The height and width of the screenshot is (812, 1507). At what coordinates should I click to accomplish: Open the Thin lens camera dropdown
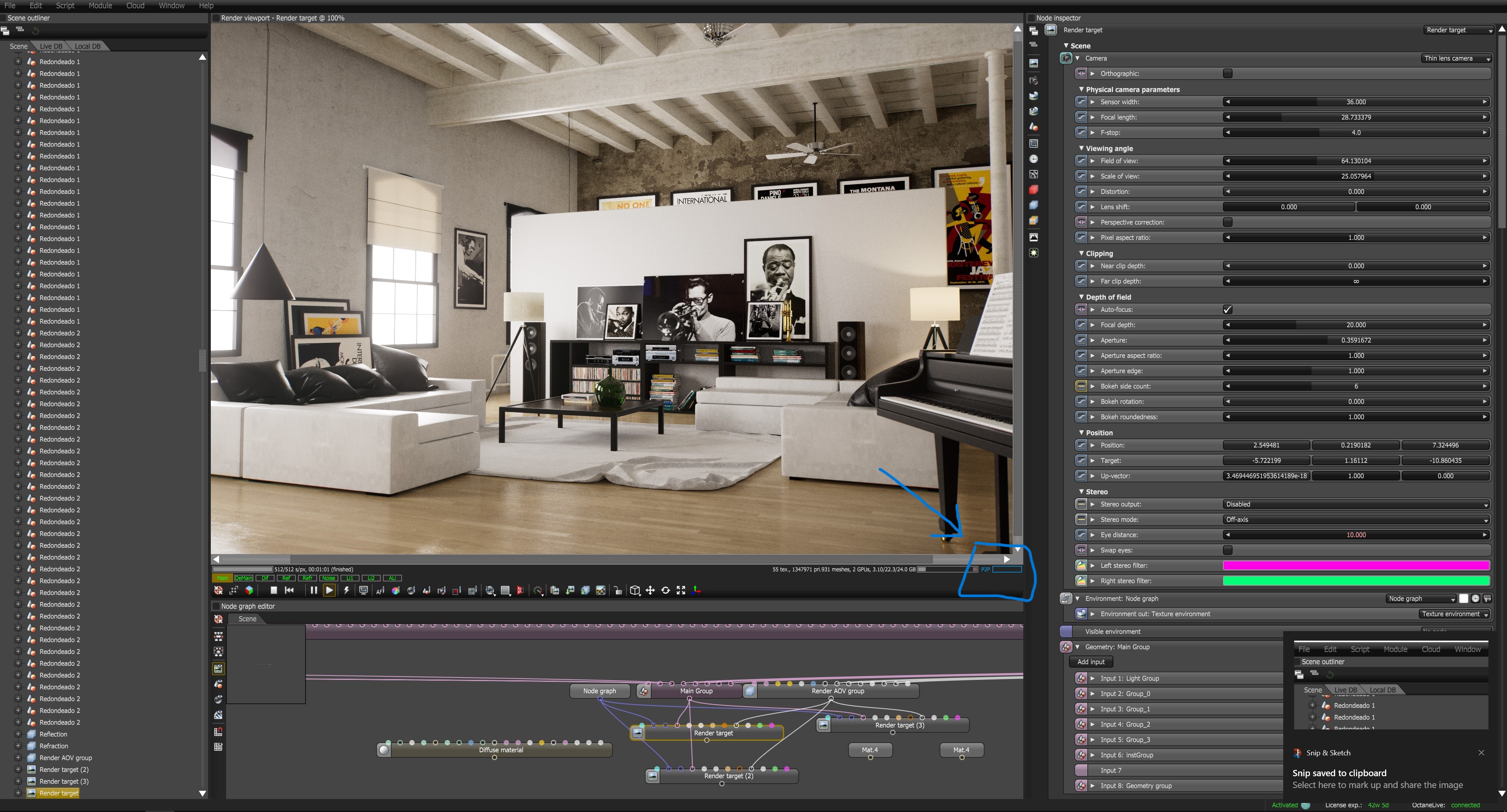(x=1455, y=58)
